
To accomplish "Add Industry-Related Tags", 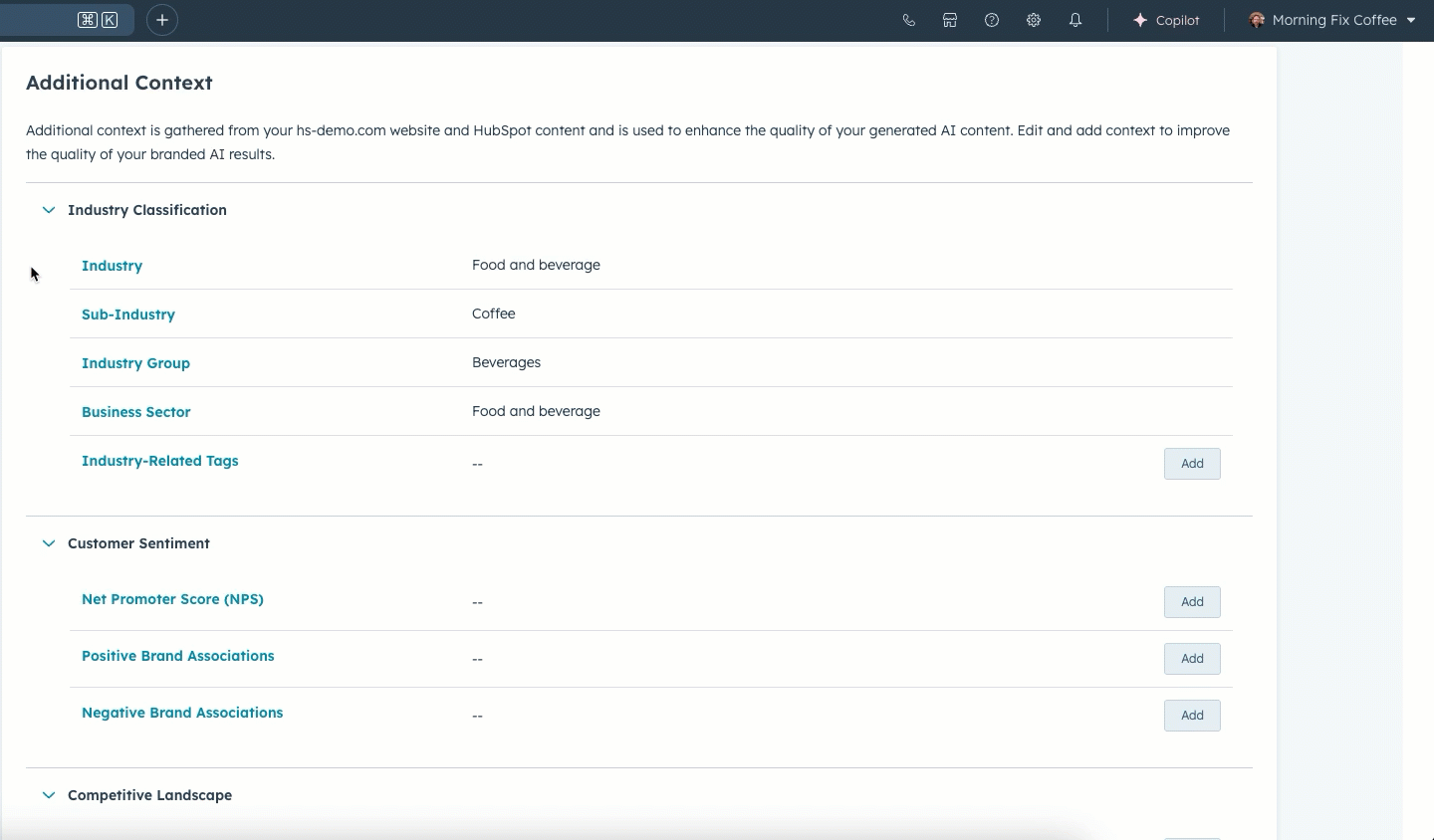I will point(1191,464).
